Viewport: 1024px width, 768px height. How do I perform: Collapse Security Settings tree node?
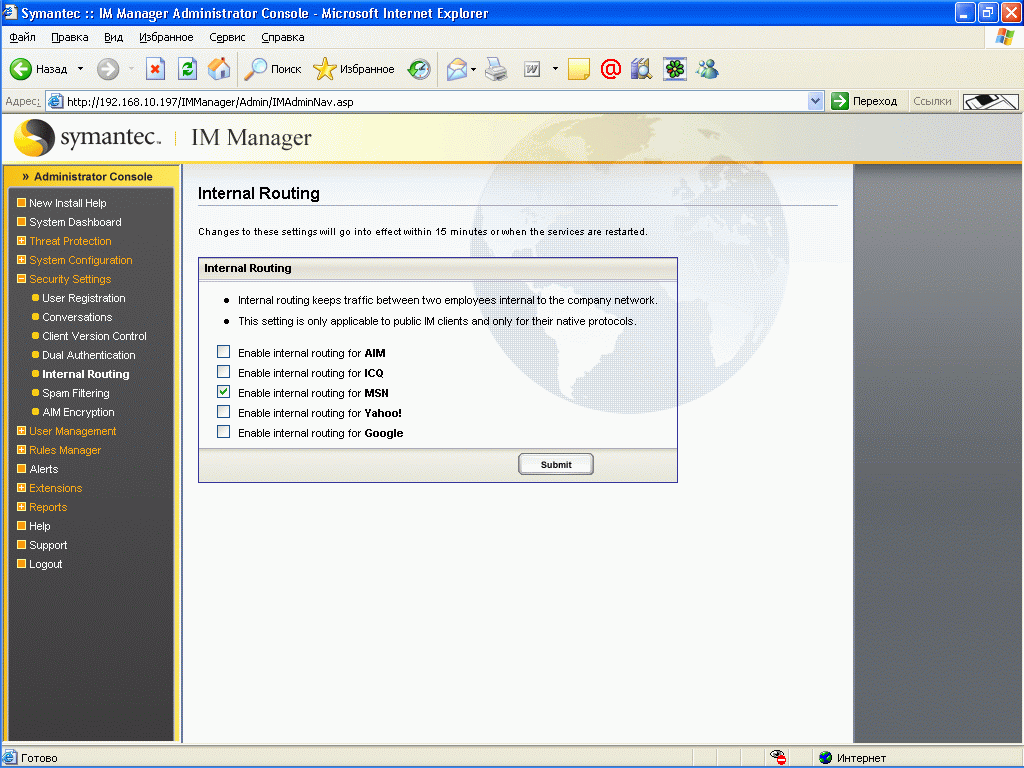tap(22, 278)
